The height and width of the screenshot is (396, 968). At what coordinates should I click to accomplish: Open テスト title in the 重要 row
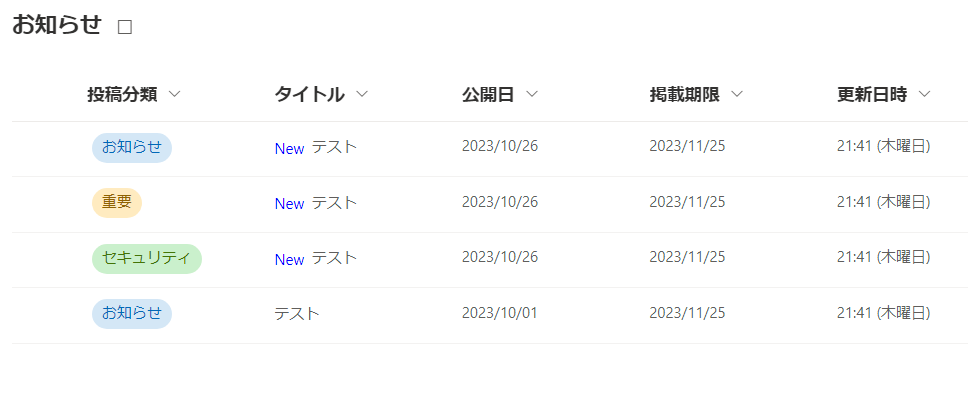(334, 203)
